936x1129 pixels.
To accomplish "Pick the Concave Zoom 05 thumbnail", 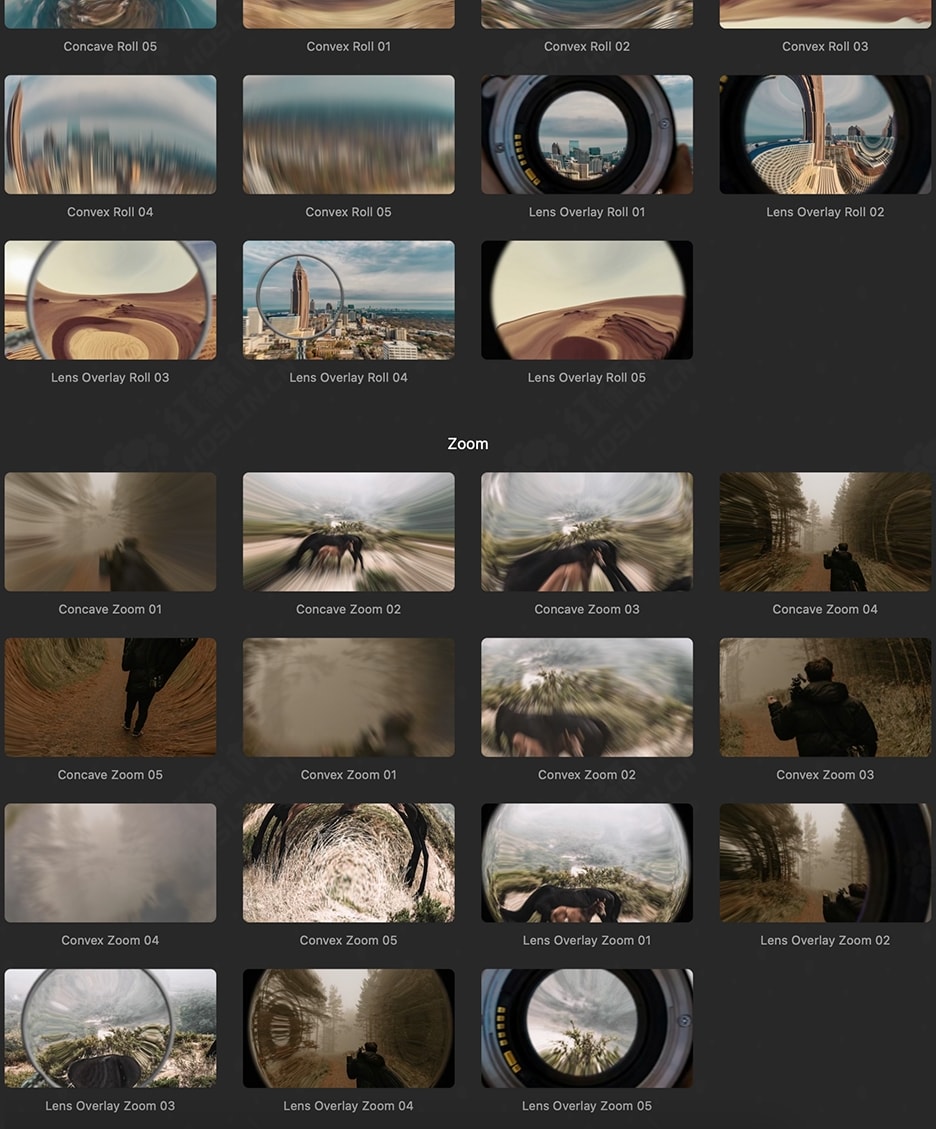I will pyautogui.click(x=110, y=698).
